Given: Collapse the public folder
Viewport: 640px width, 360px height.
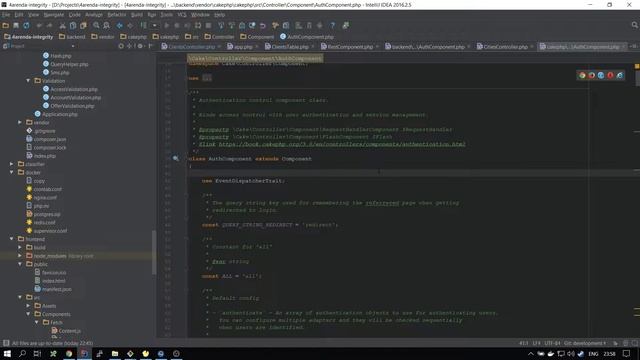Looking at the screenshot, I should click(x=20, y=264).
